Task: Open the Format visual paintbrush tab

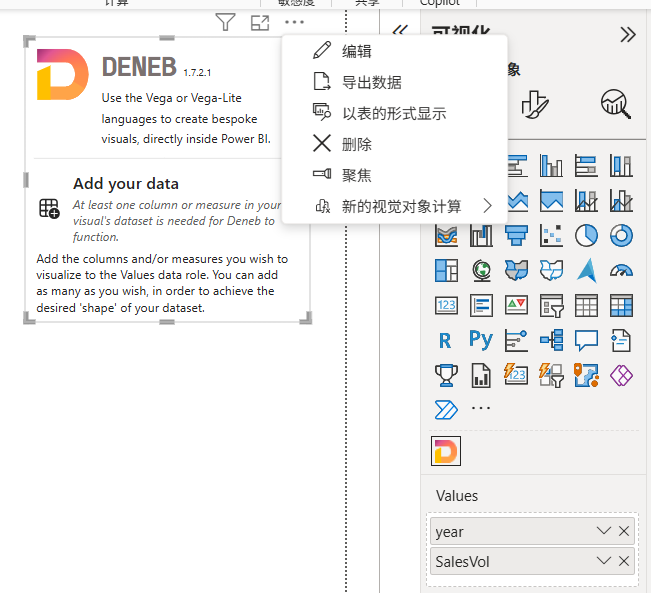Action: (535, 104)
